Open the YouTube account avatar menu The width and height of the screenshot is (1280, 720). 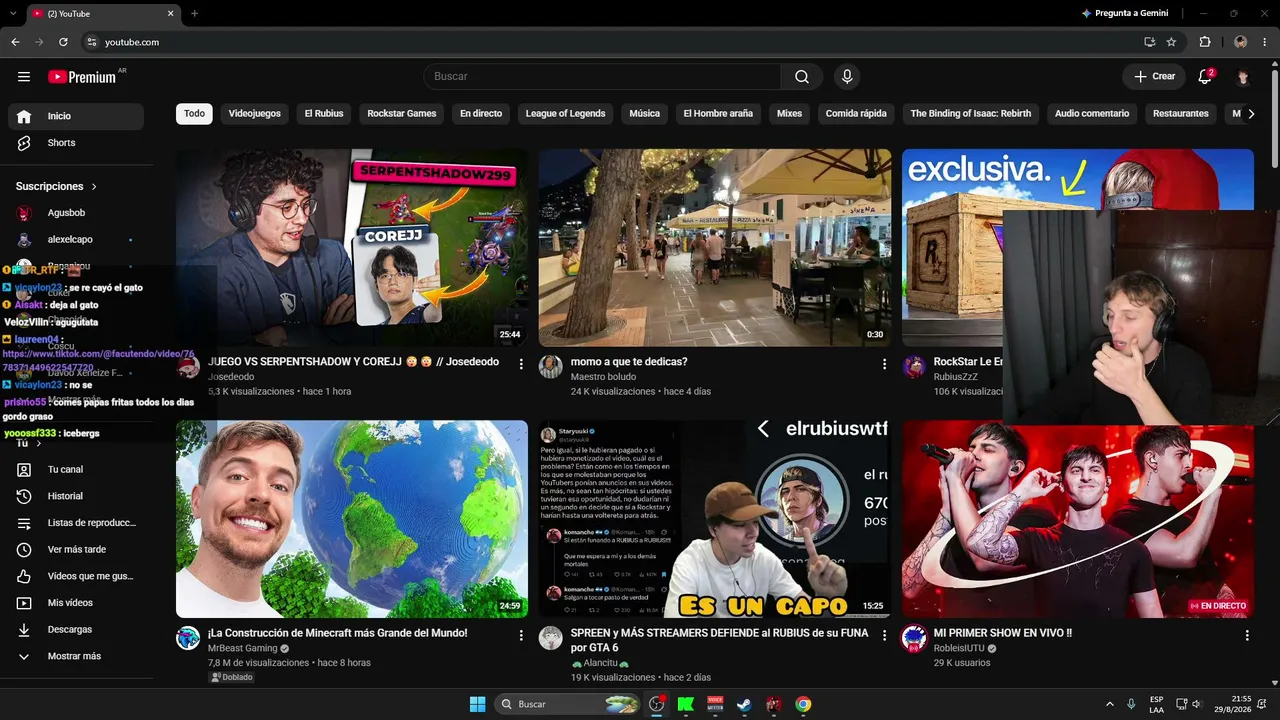1243,76
